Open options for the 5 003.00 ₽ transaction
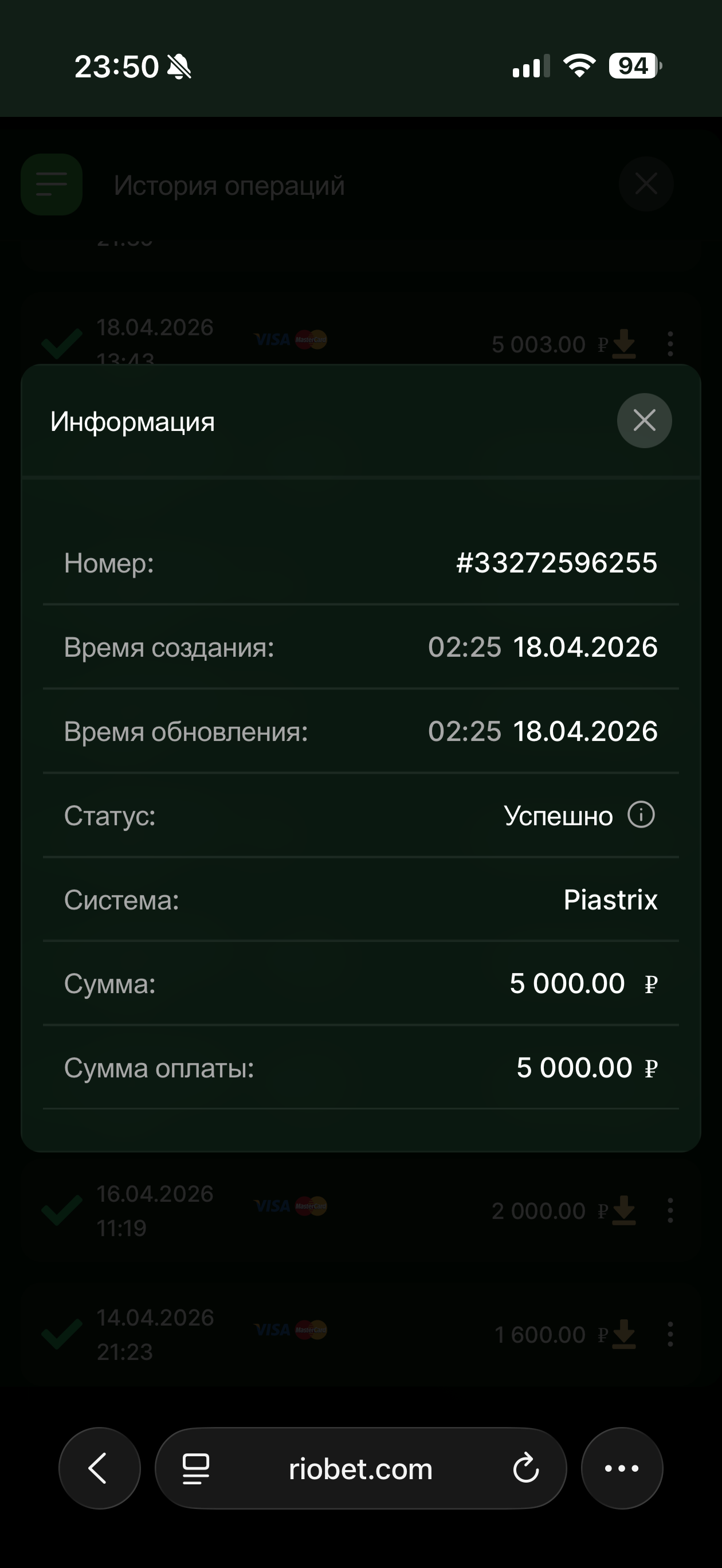 click(x=670, y=344)
